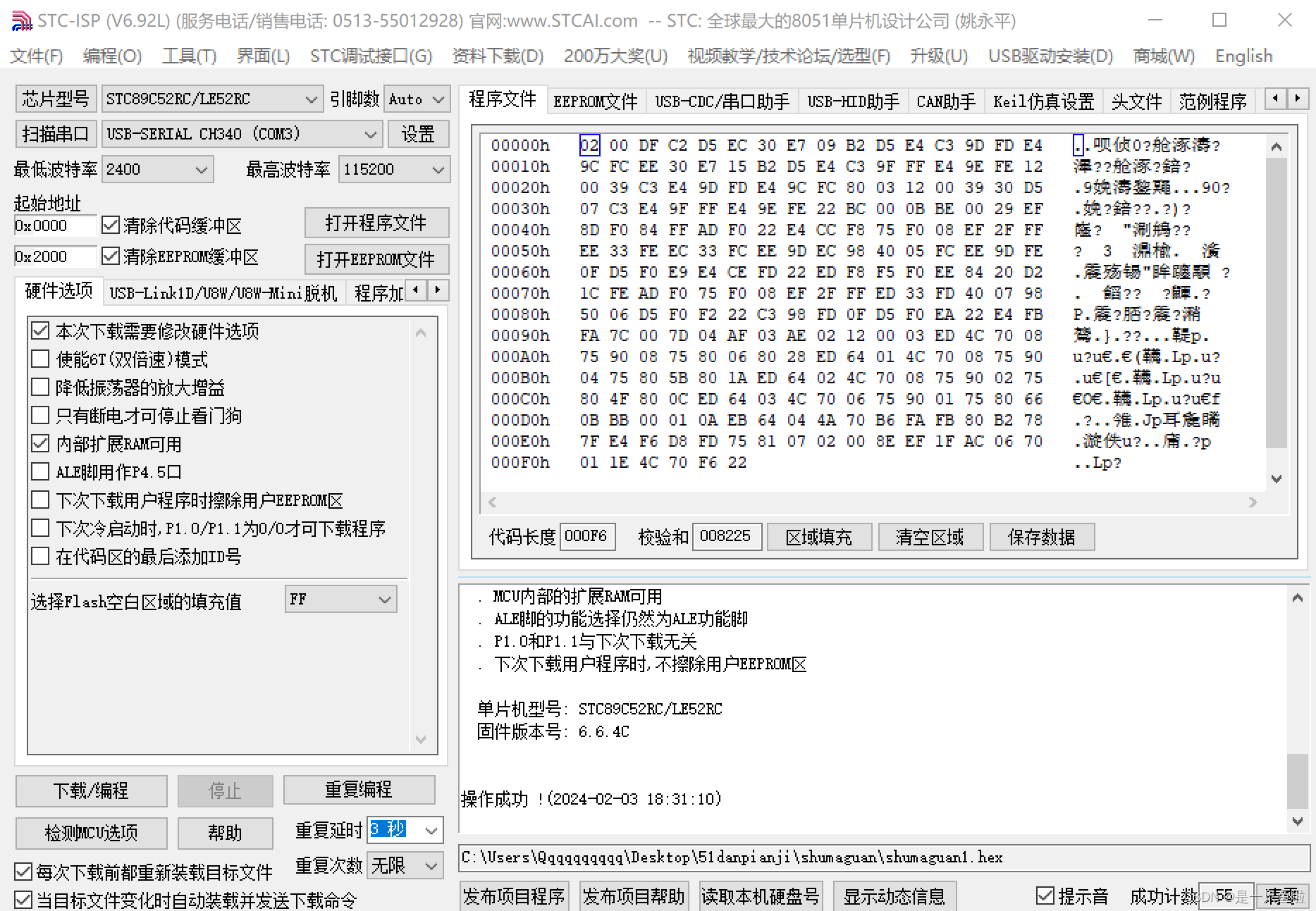Click 区域填充 button
Screen dimensions: 1316x911
(818, 537)
